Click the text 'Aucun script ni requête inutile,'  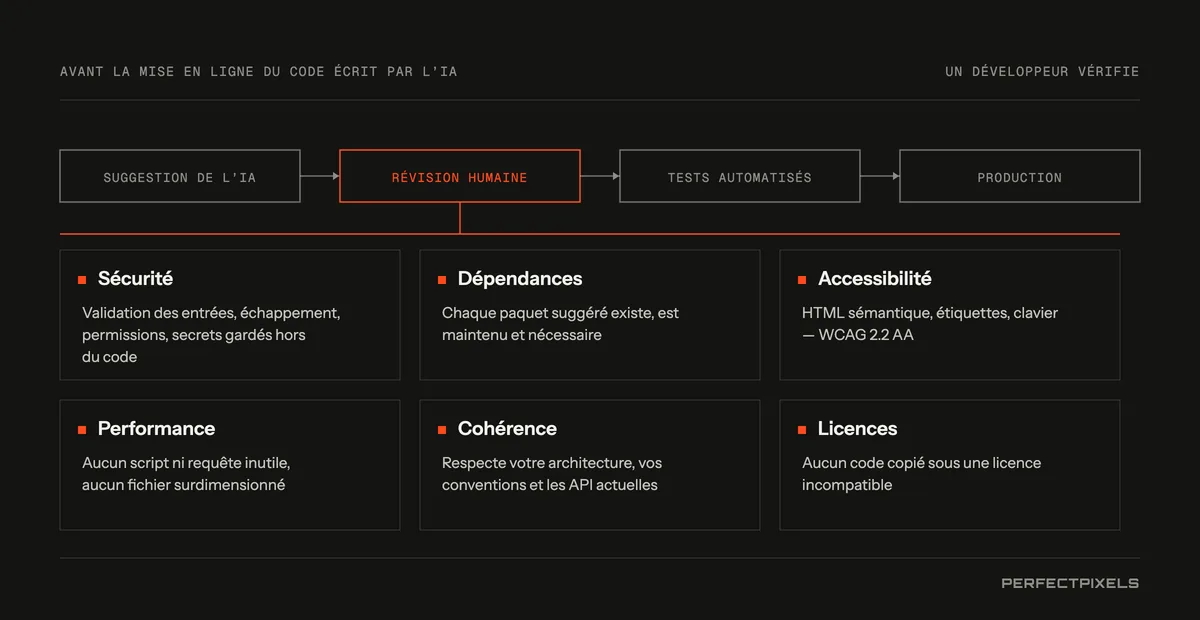click(186, 463)
